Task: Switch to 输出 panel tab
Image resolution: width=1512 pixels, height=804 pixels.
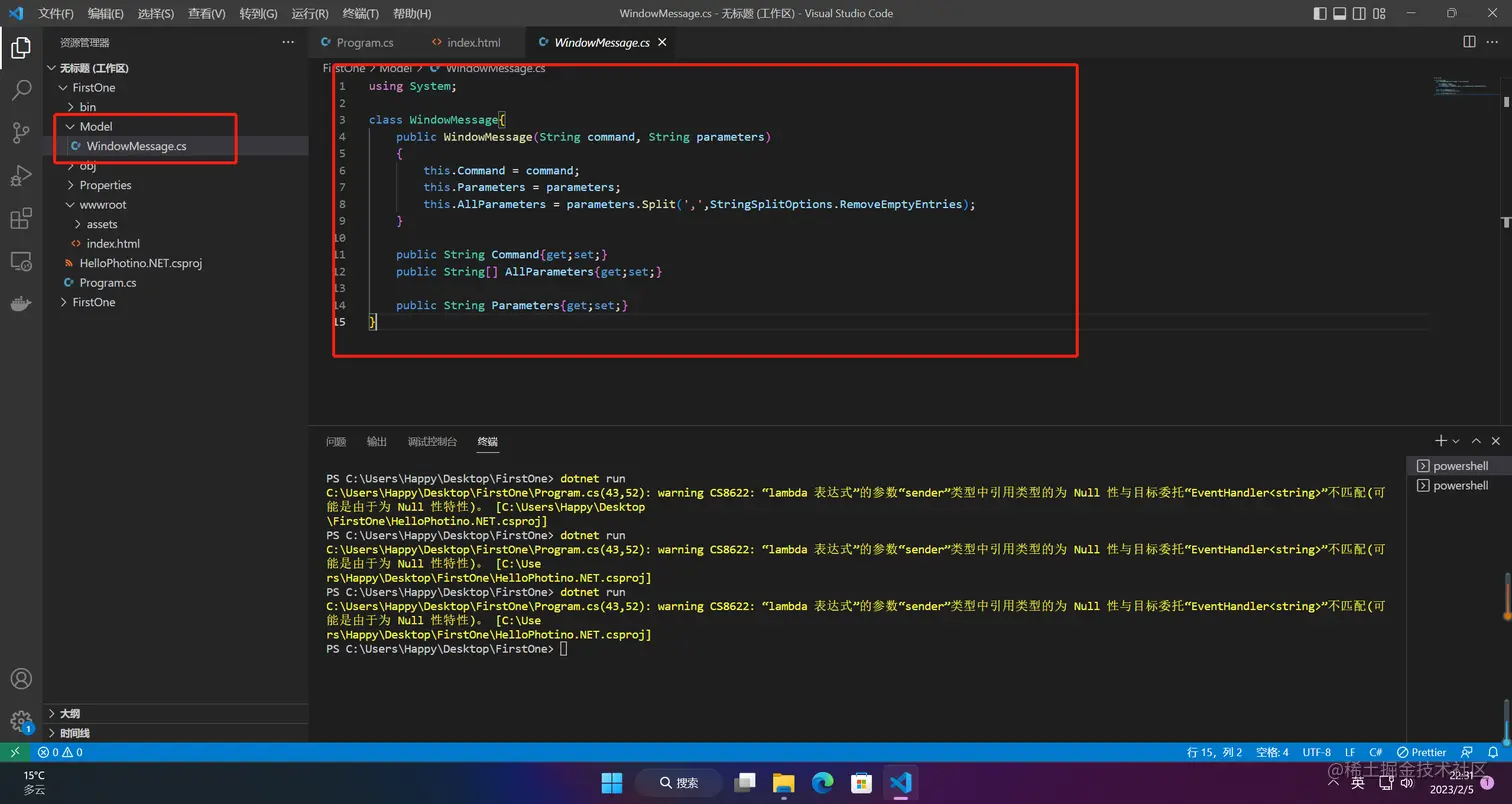Action: click(x=377, y=441)
